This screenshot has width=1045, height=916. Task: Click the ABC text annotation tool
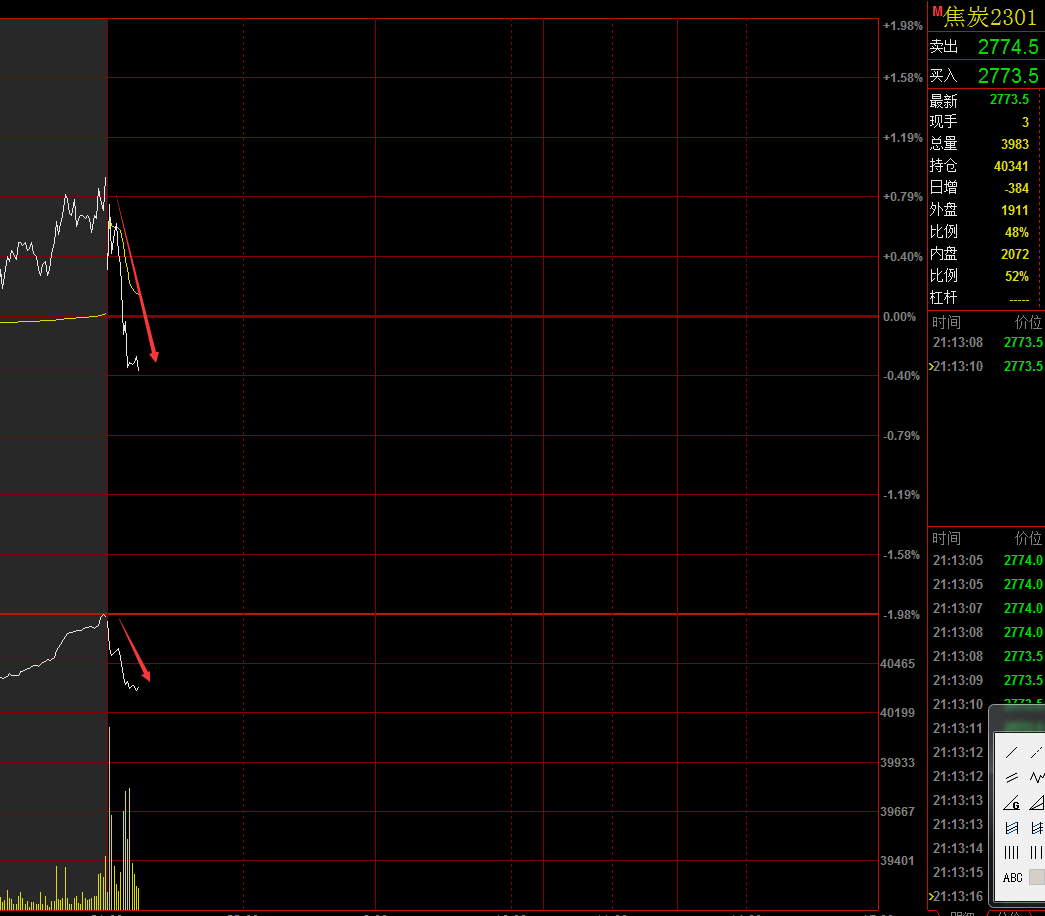click(x=1012, y=878)
